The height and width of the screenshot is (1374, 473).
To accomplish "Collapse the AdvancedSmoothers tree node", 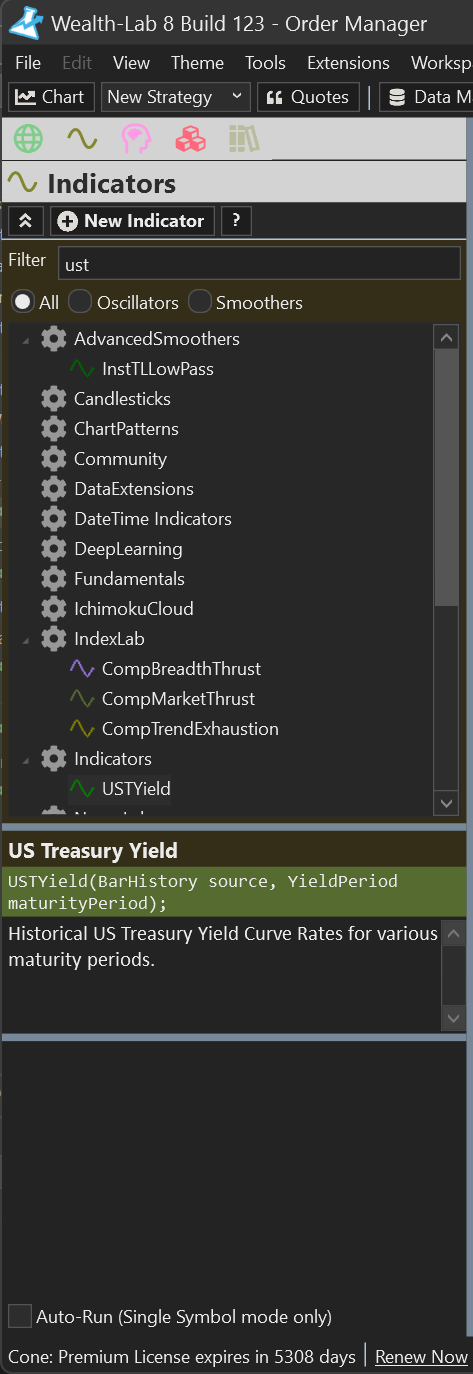I will pos(25,340).
